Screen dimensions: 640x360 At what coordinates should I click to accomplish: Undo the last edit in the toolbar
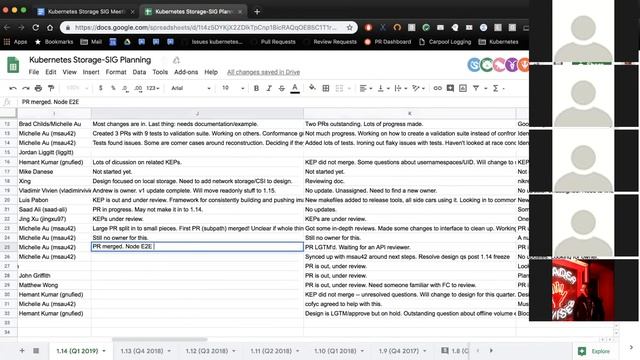[13, 88]
